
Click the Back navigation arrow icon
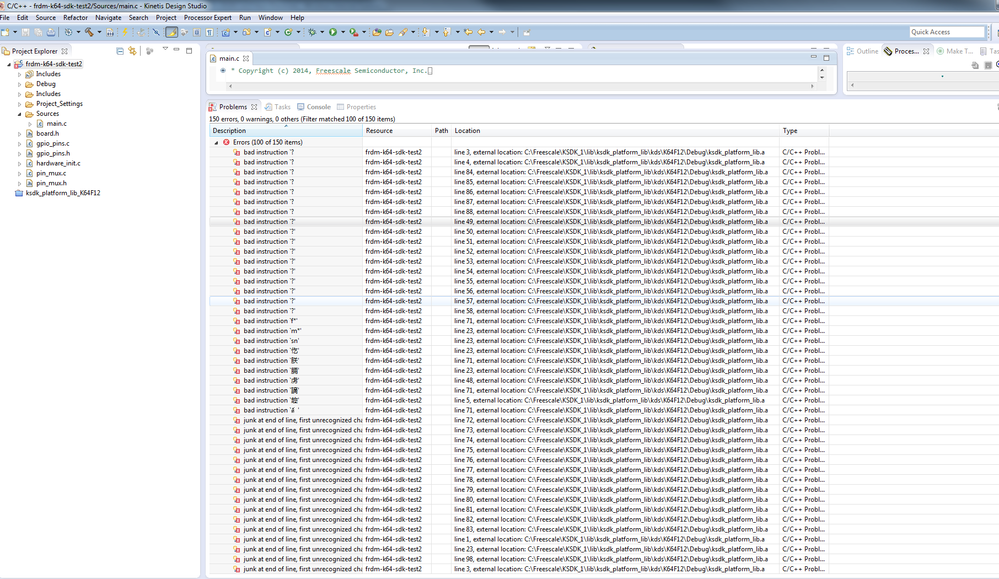click(481, 32)
